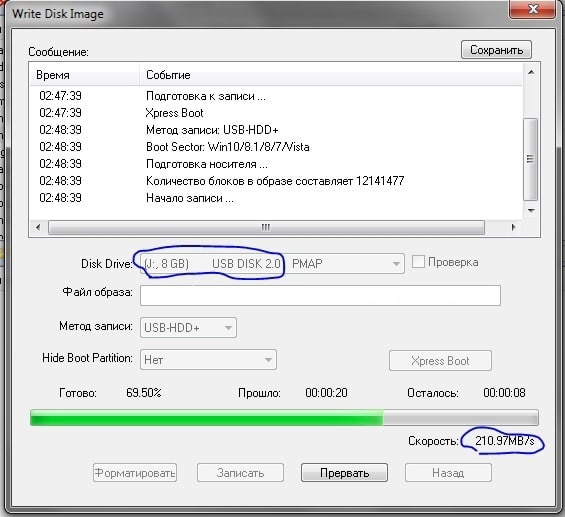
Task: Click the Форматировать button
Action: (x=135, y=472)
